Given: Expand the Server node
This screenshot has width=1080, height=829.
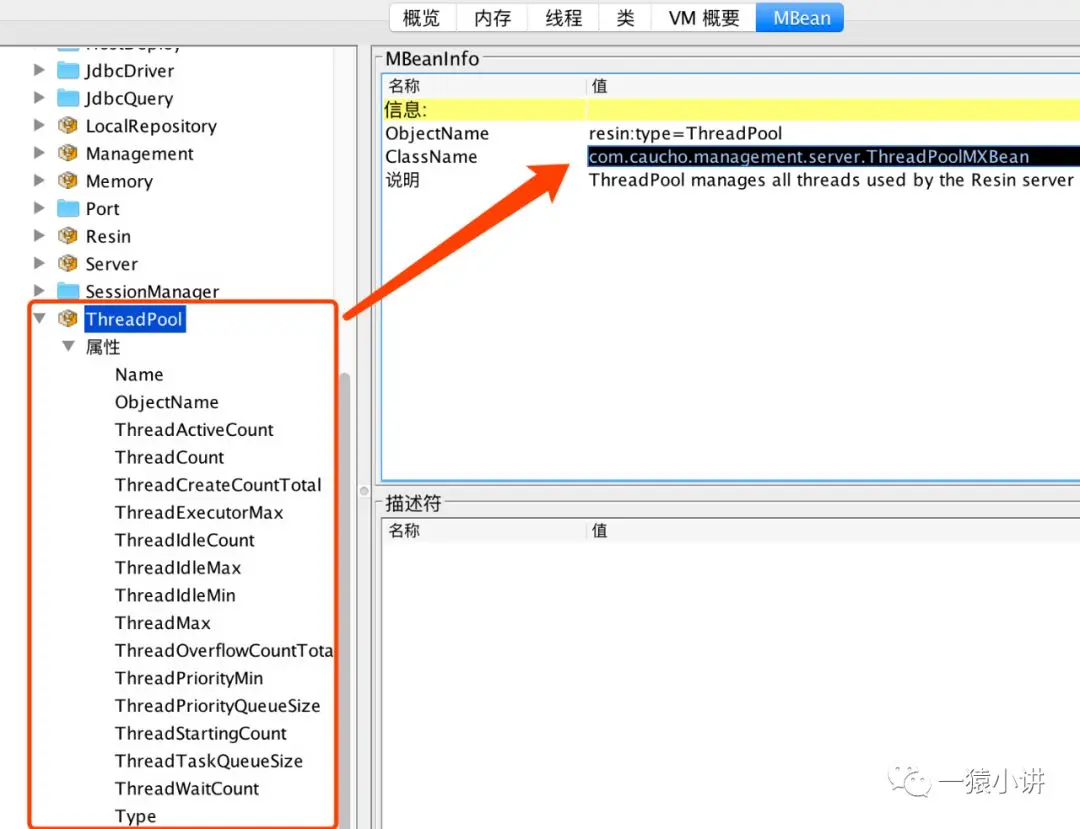Looking at the screenshot, I should pyautogui.click(x=39, y=263).
